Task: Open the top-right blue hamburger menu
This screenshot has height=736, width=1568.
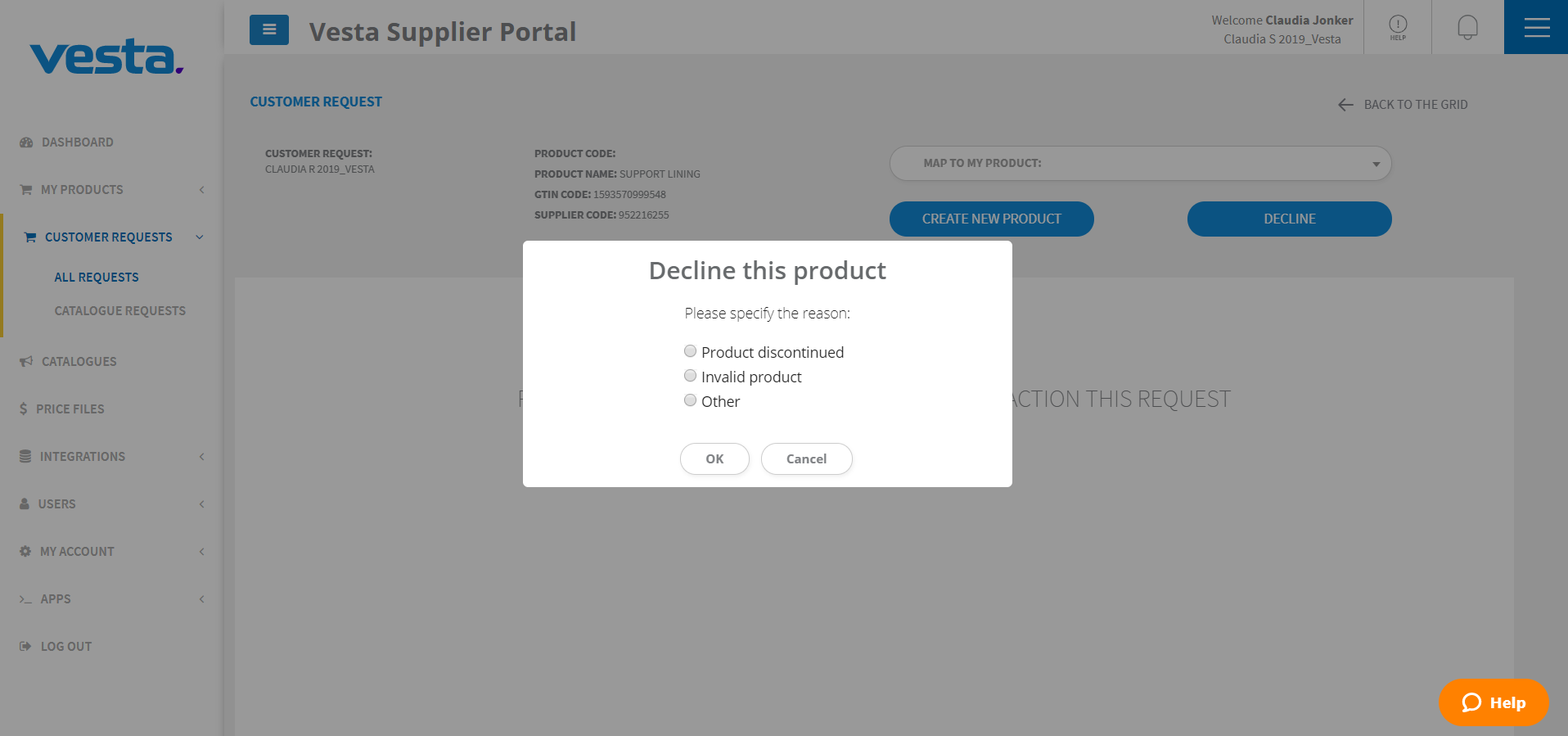Action: tap(1536, 27)
